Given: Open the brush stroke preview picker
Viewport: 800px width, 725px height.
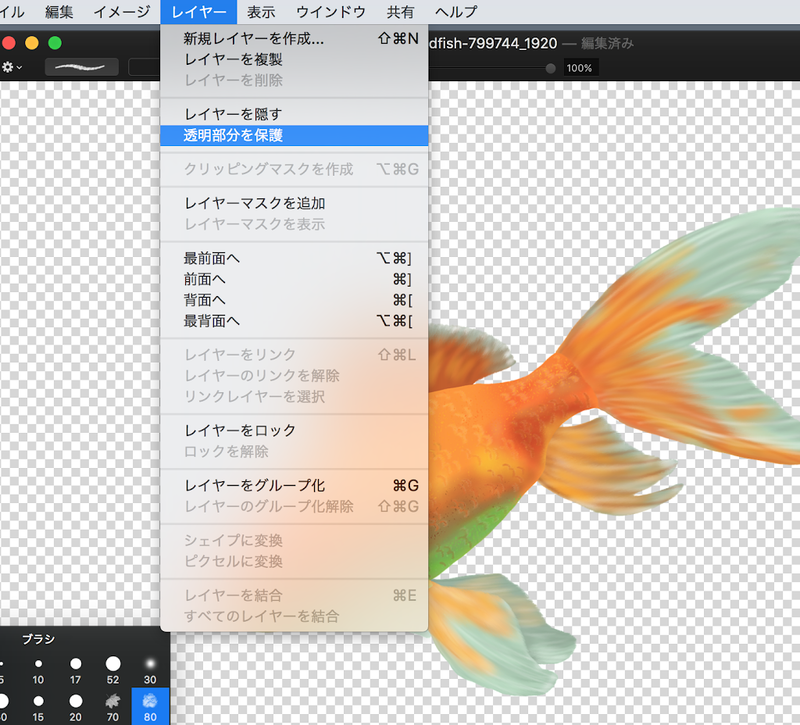Looking at the screenshot, I should coord(81,68).
